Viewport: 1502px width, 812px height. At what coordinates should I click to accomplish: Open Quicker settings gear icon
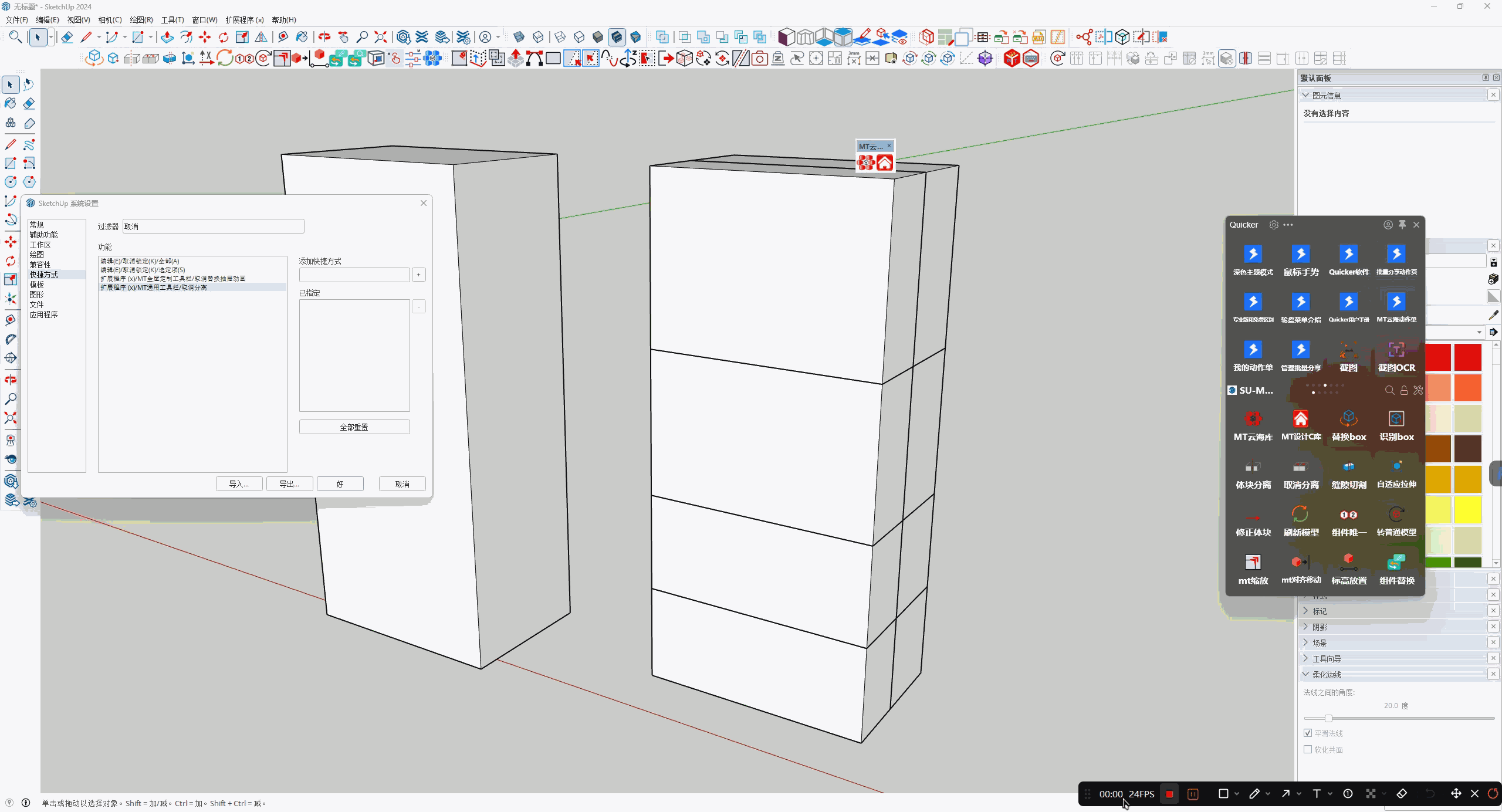pos(1274,225)
